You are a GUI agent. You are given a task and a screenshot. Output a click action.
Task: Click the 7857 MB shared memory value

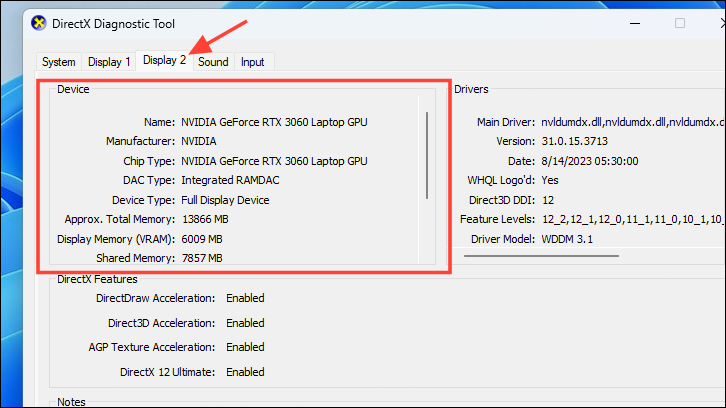click(202, 258)
